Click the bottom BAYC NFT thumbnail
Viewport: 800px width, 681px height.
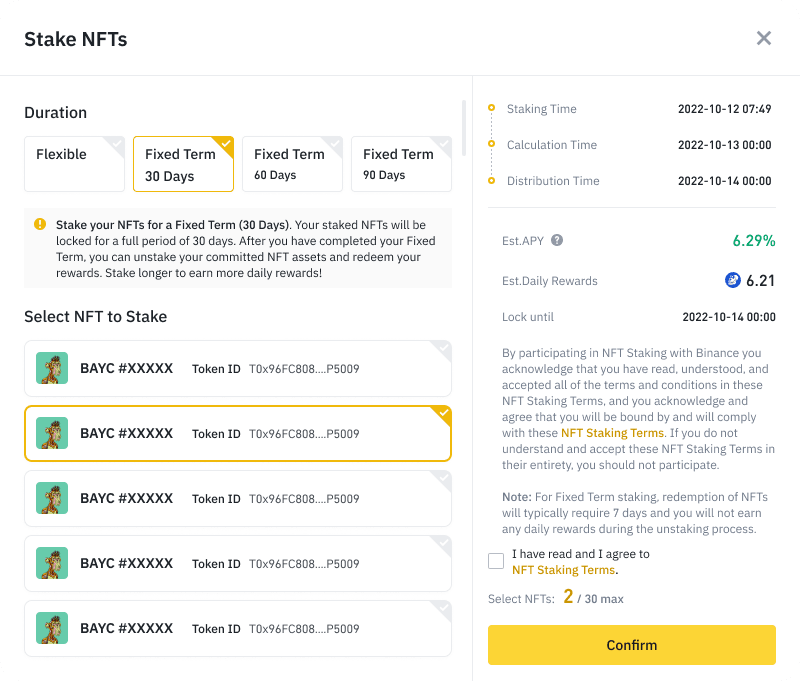coord(51,628)
